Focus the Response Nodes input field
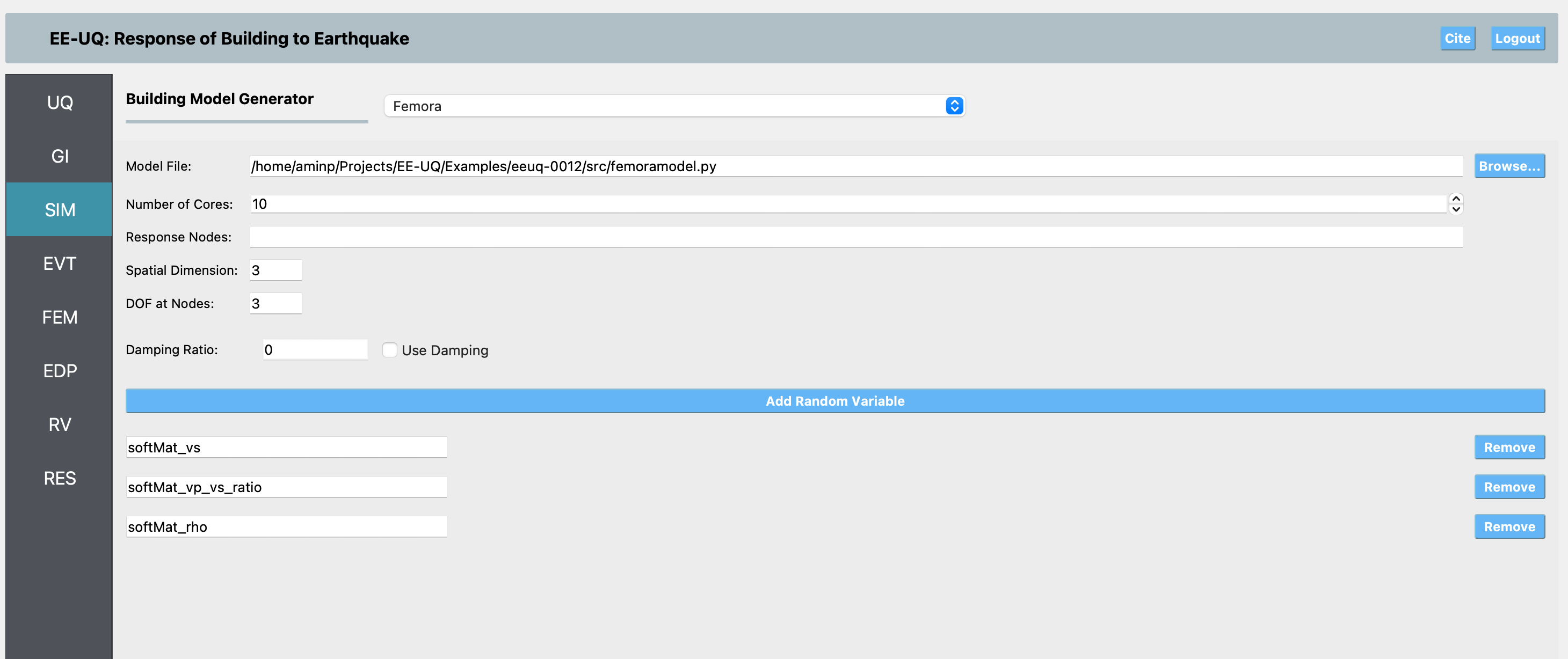Screen dimensions: 1568x659 coord(855,237)
